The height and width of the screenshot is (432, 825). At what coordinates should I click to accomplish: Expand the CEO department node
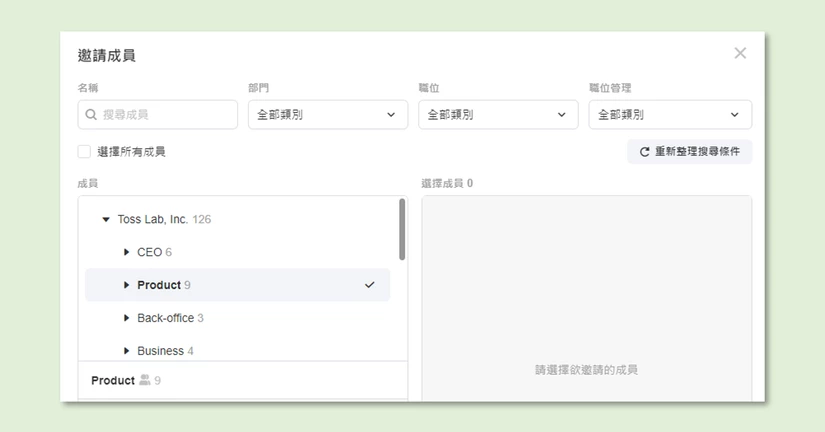pyautogui.click(x=126, y=252)
